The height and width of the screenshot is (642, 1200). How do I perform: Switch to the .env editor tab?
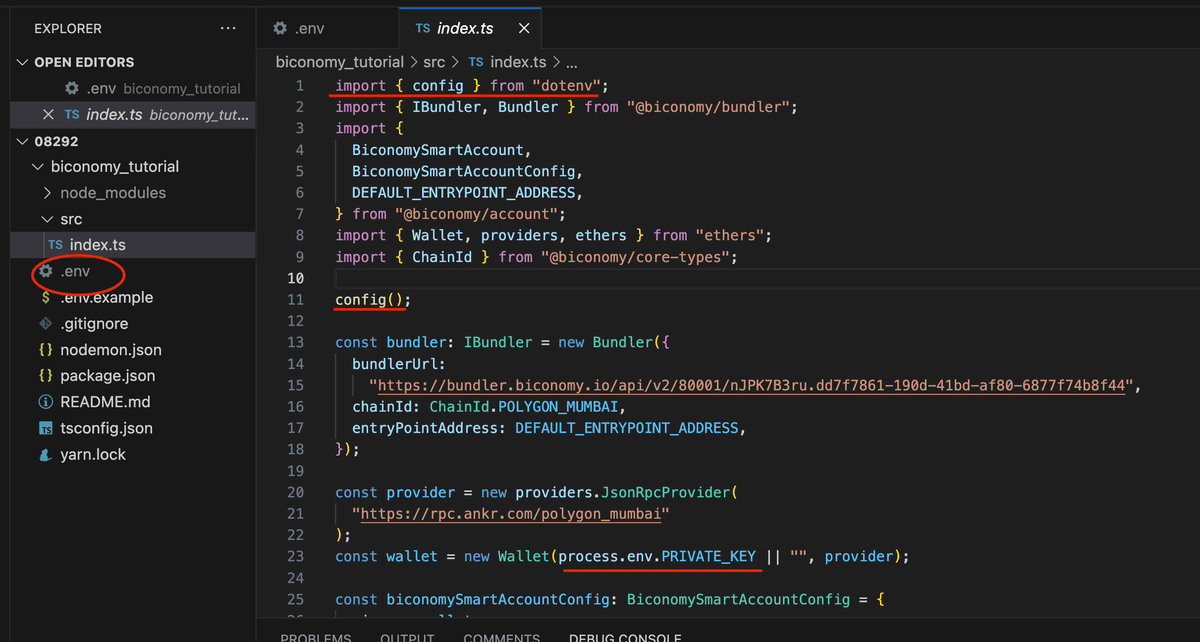(x=327, y=29)
